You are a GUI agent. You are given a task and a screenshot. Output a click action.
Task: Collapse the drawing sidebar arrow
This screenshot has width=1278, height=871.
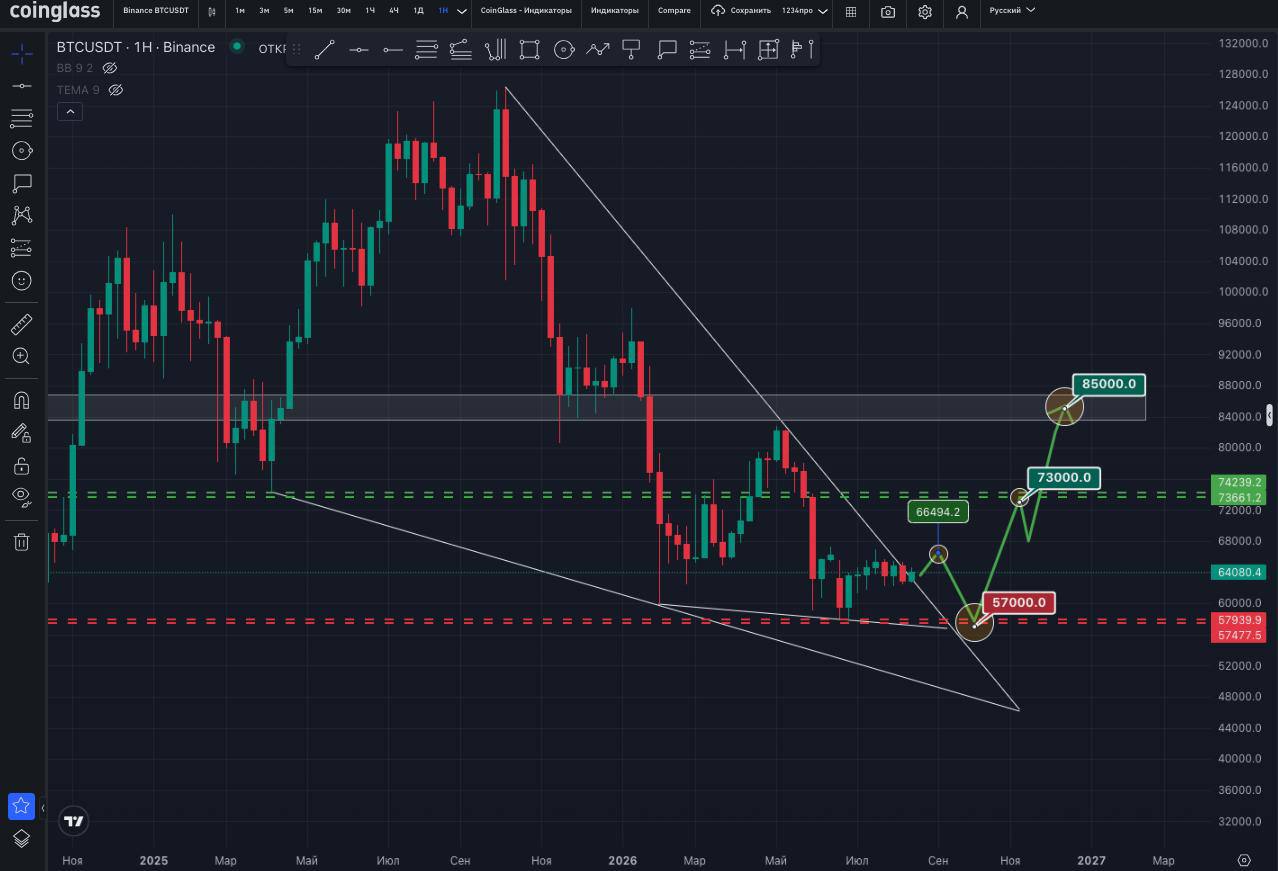pos(42,807)
